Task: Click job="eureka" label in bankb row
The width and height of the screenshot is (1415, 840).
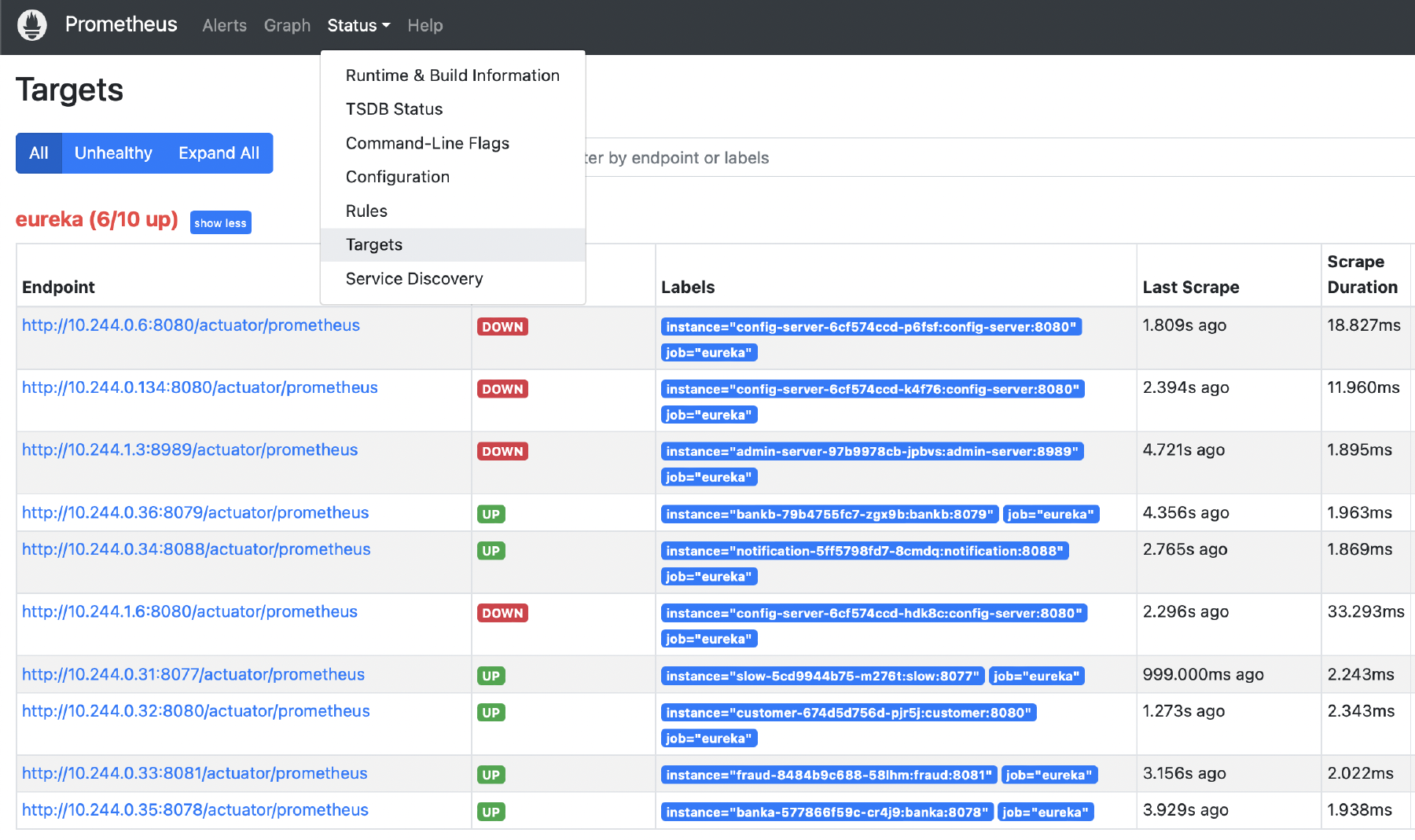Action: pos(1051,514)
